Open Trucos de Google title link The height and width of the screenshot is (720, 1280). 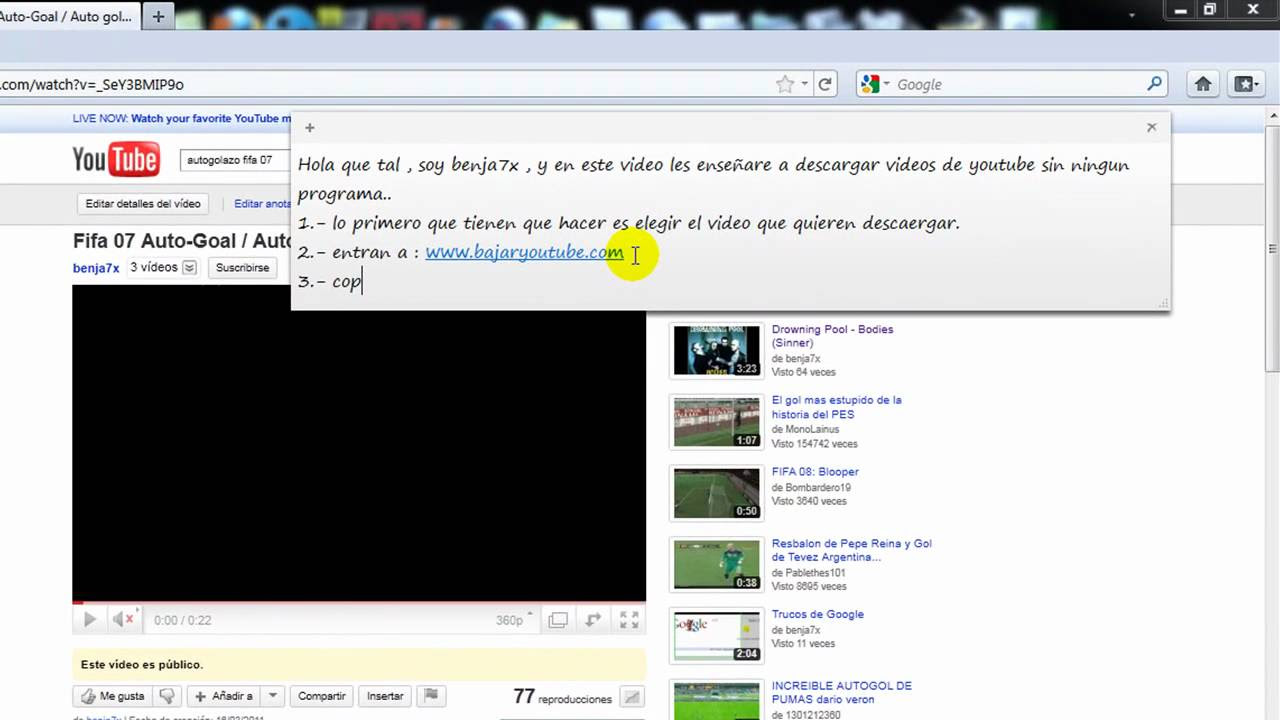click(817, 615)
